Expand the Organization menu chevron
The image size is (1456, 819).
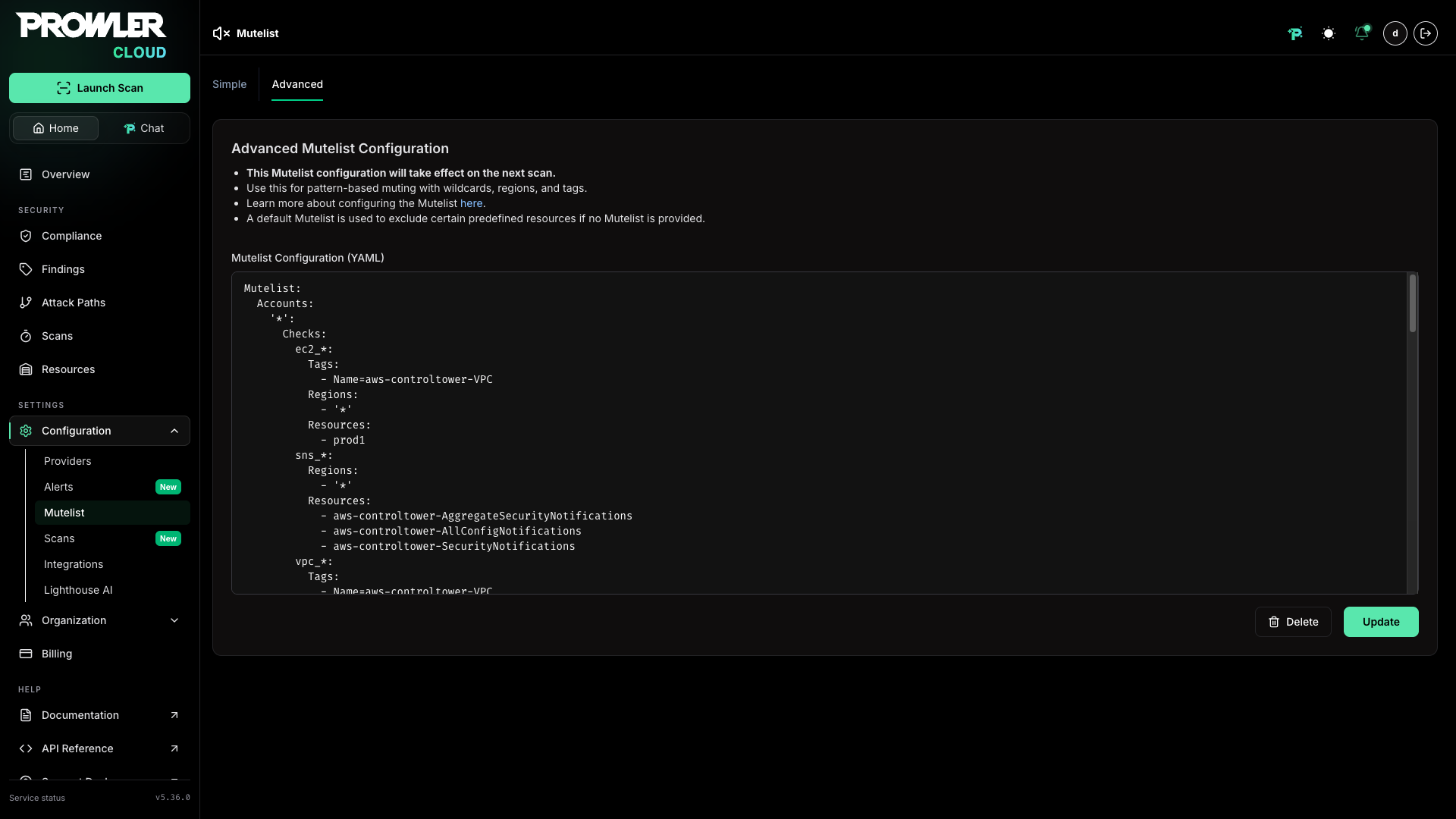174,620
